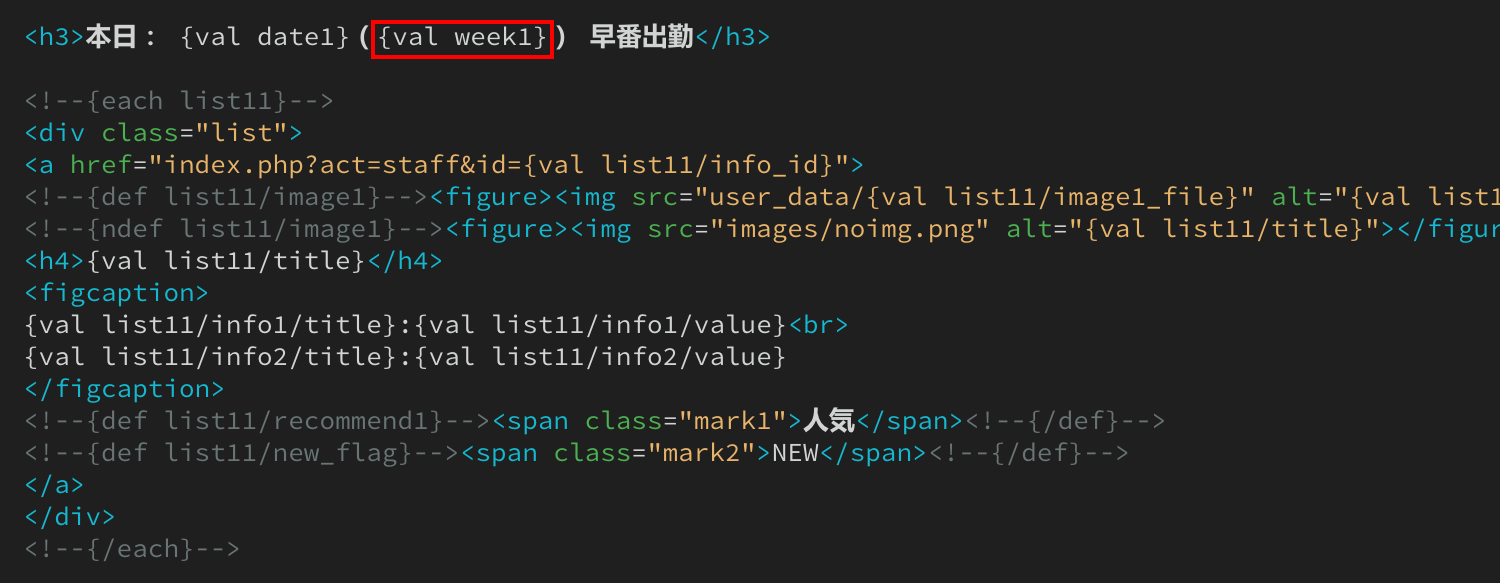Click the opening figcaption tag
1500x583 pixels.
point(117,293)
